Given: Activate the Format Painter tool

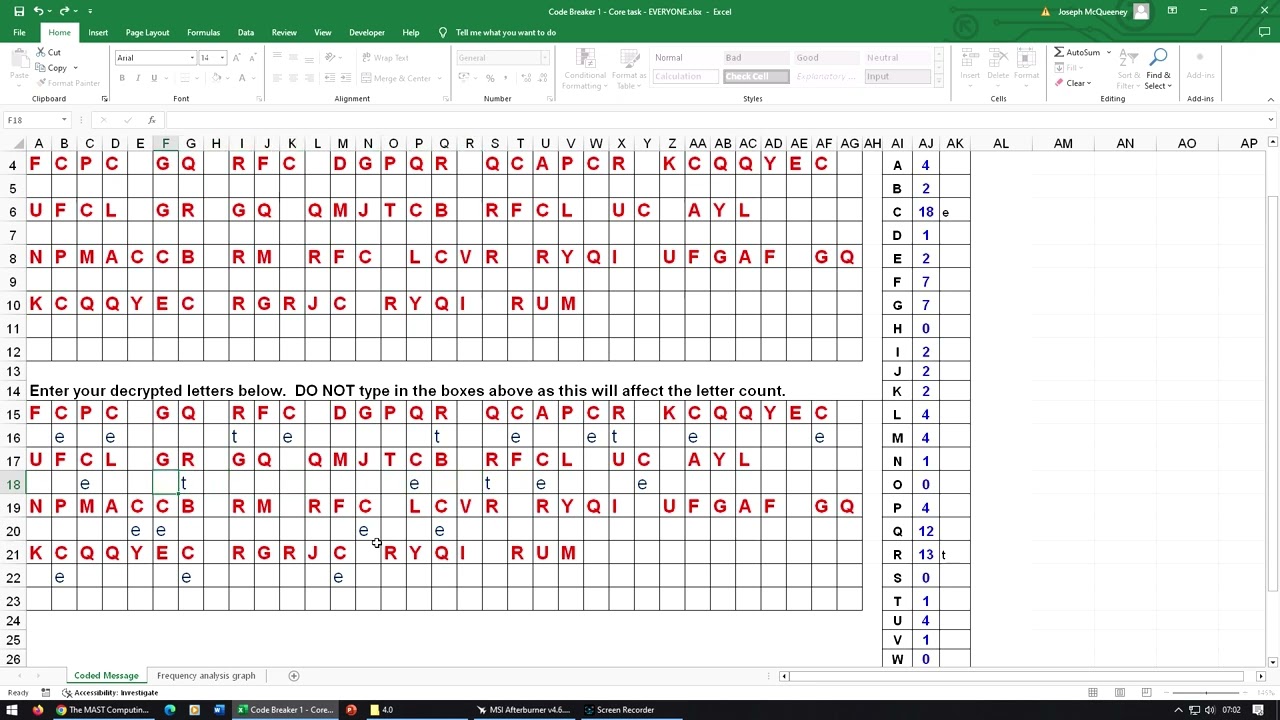Looking at the screenshot, I should pos(68,83).
